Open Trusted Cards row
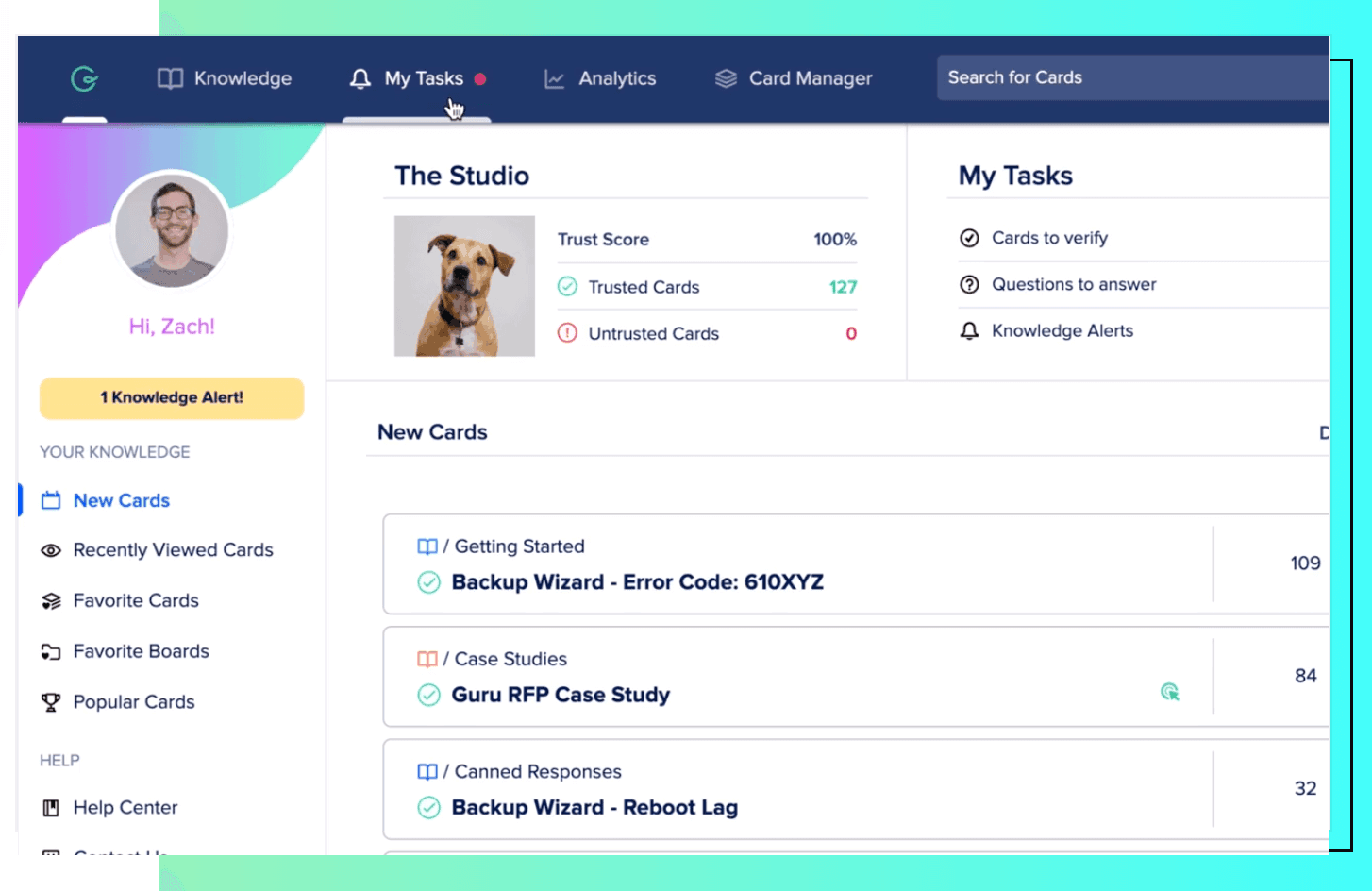 point(707,287)
